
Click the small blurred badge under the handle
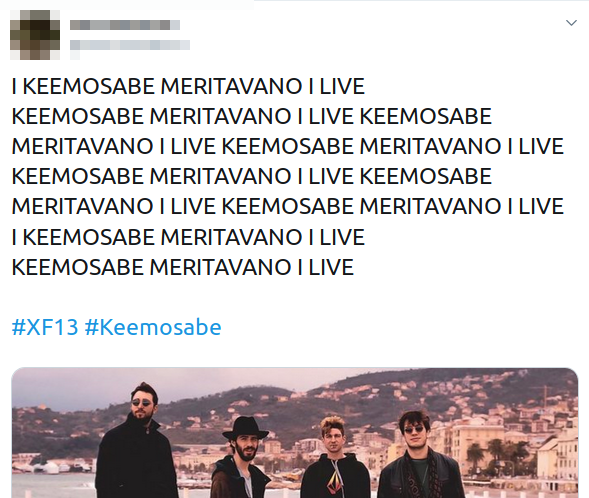tap(75, 55)
